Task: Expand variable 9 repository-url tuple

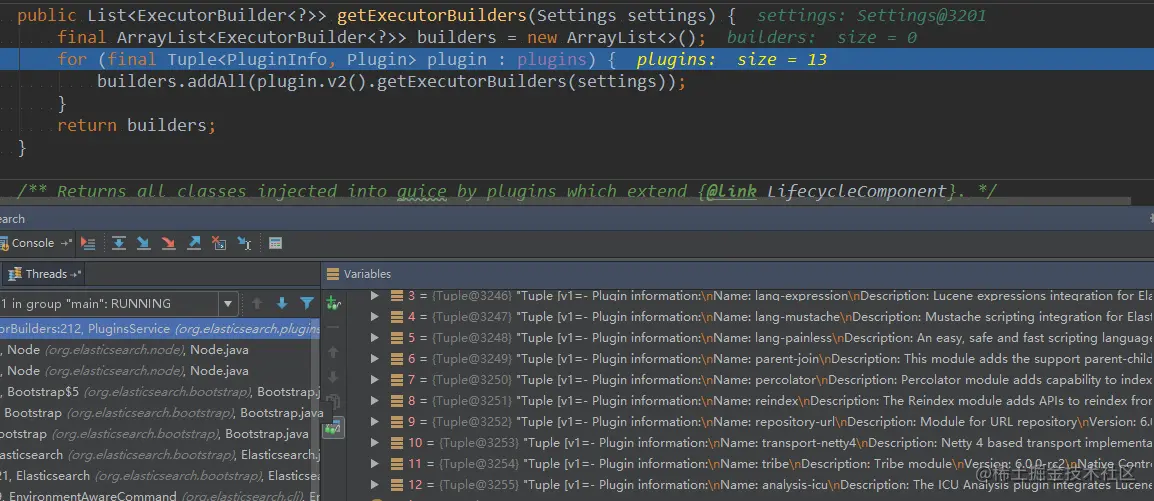Action: click(375, 422)
